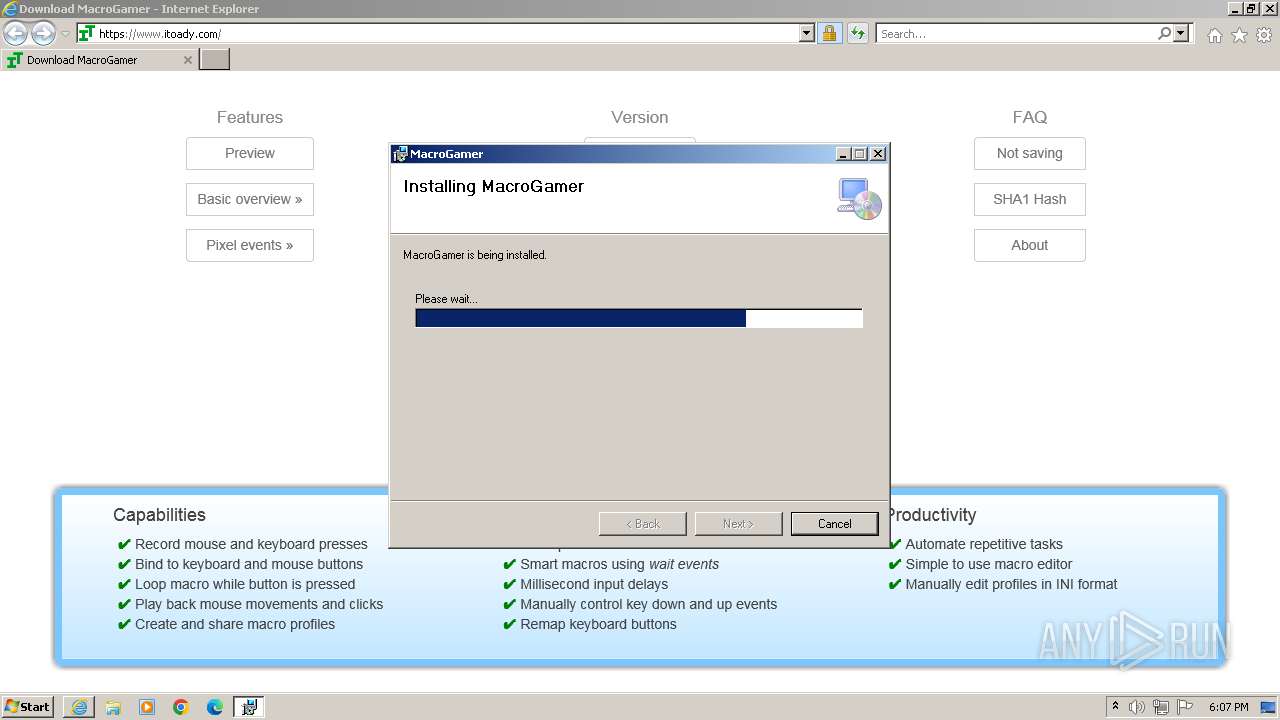Minimize the MacroGamer installer window

pos(843,154)
